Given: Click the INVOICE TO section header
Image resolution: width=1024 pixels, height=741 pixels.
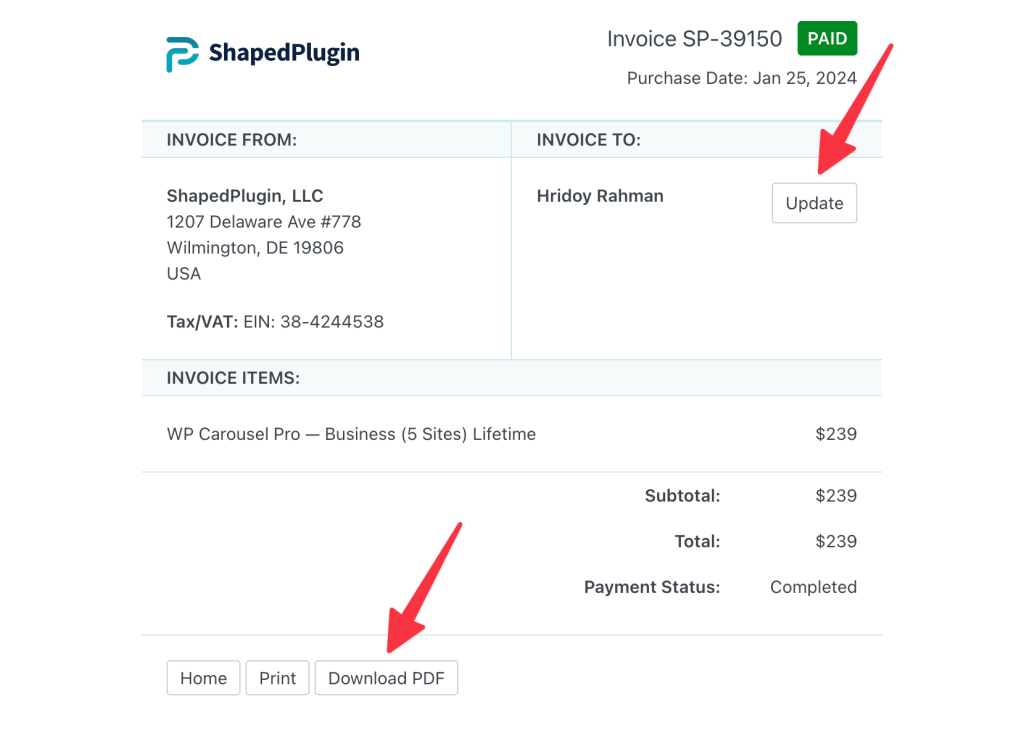Looking at the screenshot, I should [589, 140].
